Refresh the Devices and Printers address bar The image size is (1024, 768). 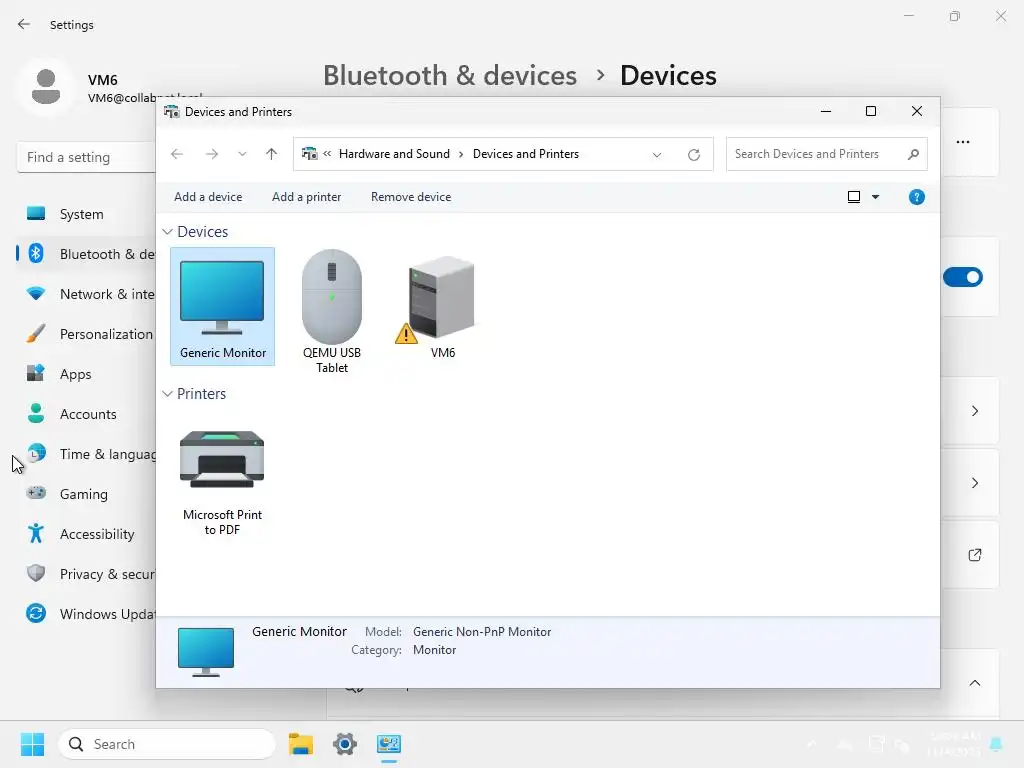click(694, 154)
